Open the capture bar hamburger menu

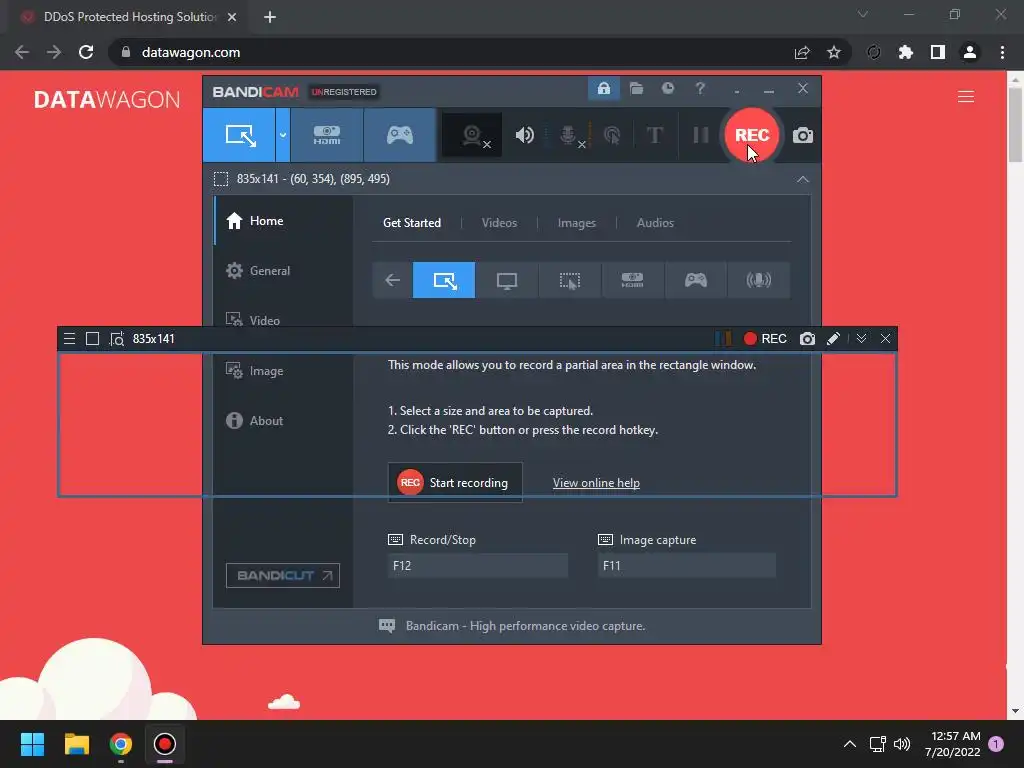(x=69, y=338)
